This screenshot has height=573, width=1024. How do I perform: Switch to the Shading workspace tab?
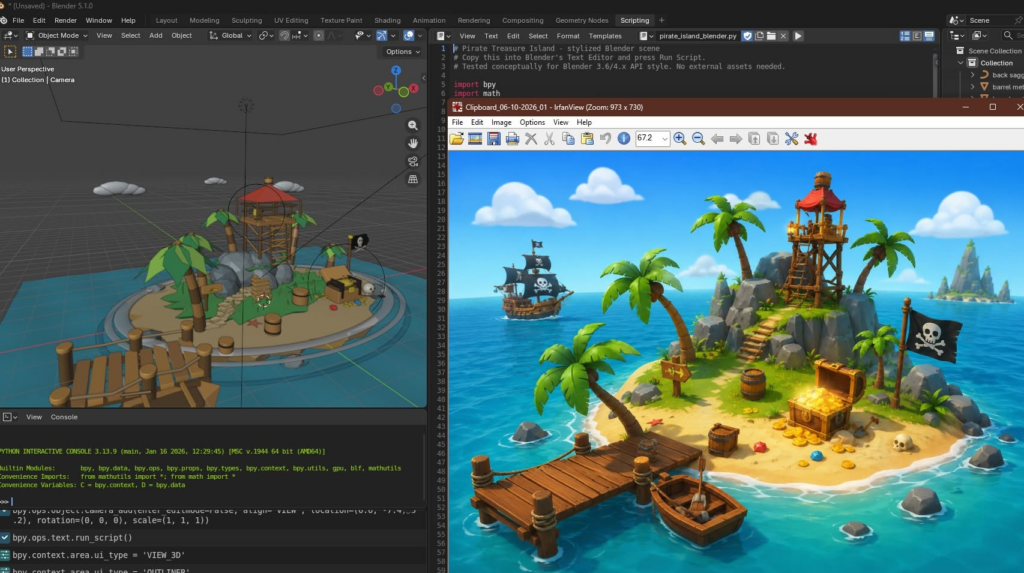coord(387,20)
